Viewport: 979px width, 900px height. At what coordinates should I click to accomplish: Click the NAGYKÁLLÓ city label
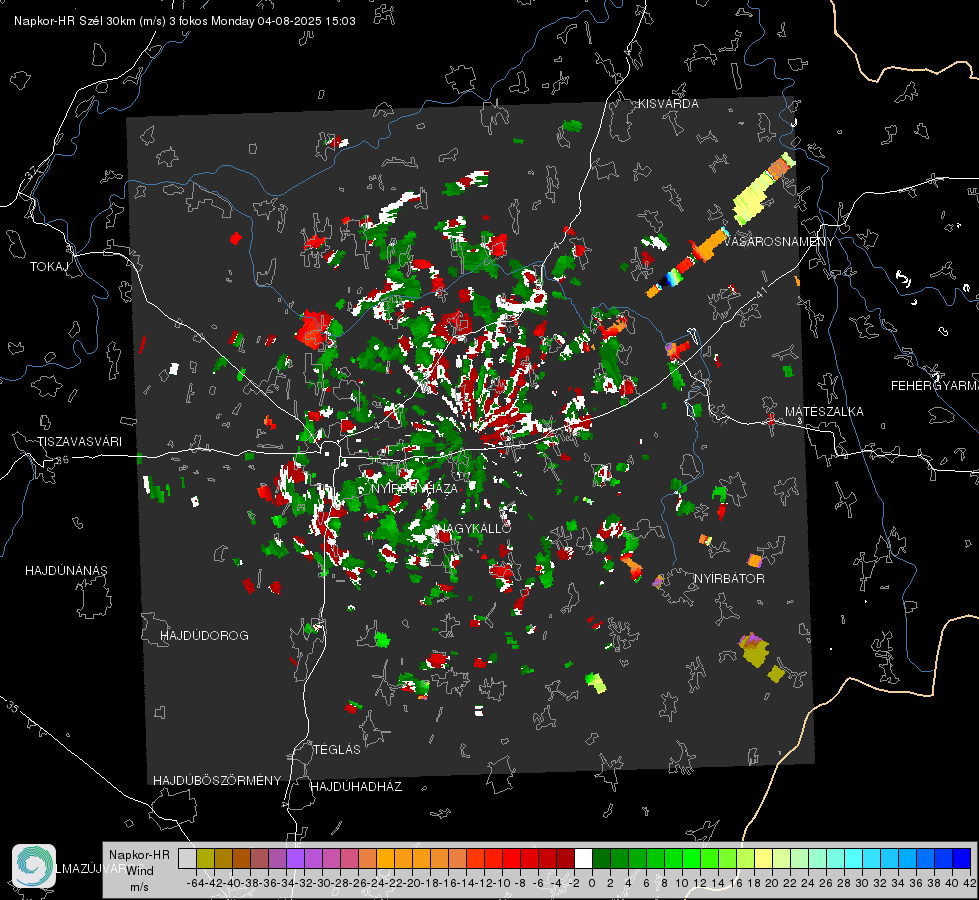[x=475, y=528]
